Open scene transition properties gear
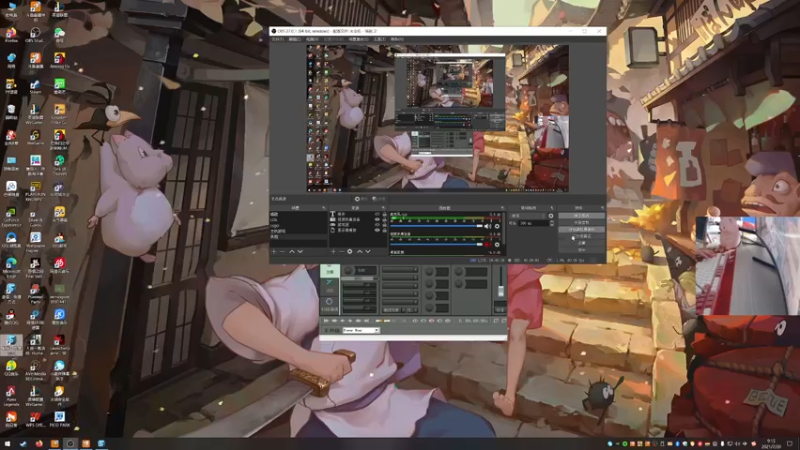The height and width of the screenshot is (450, 800). [551, 216]
